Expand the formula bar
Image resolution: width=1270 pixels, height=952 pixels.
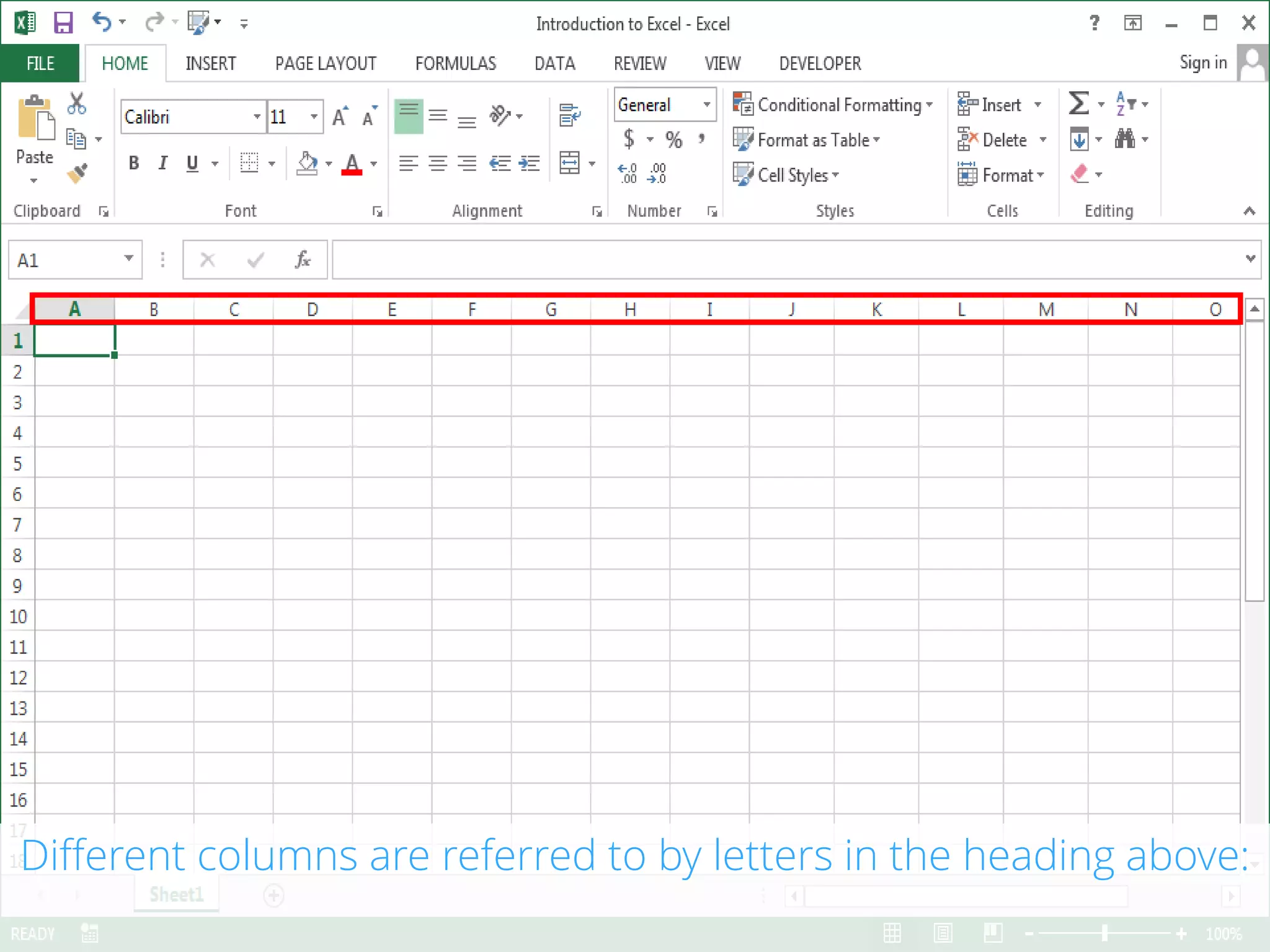pos(1250,258)
